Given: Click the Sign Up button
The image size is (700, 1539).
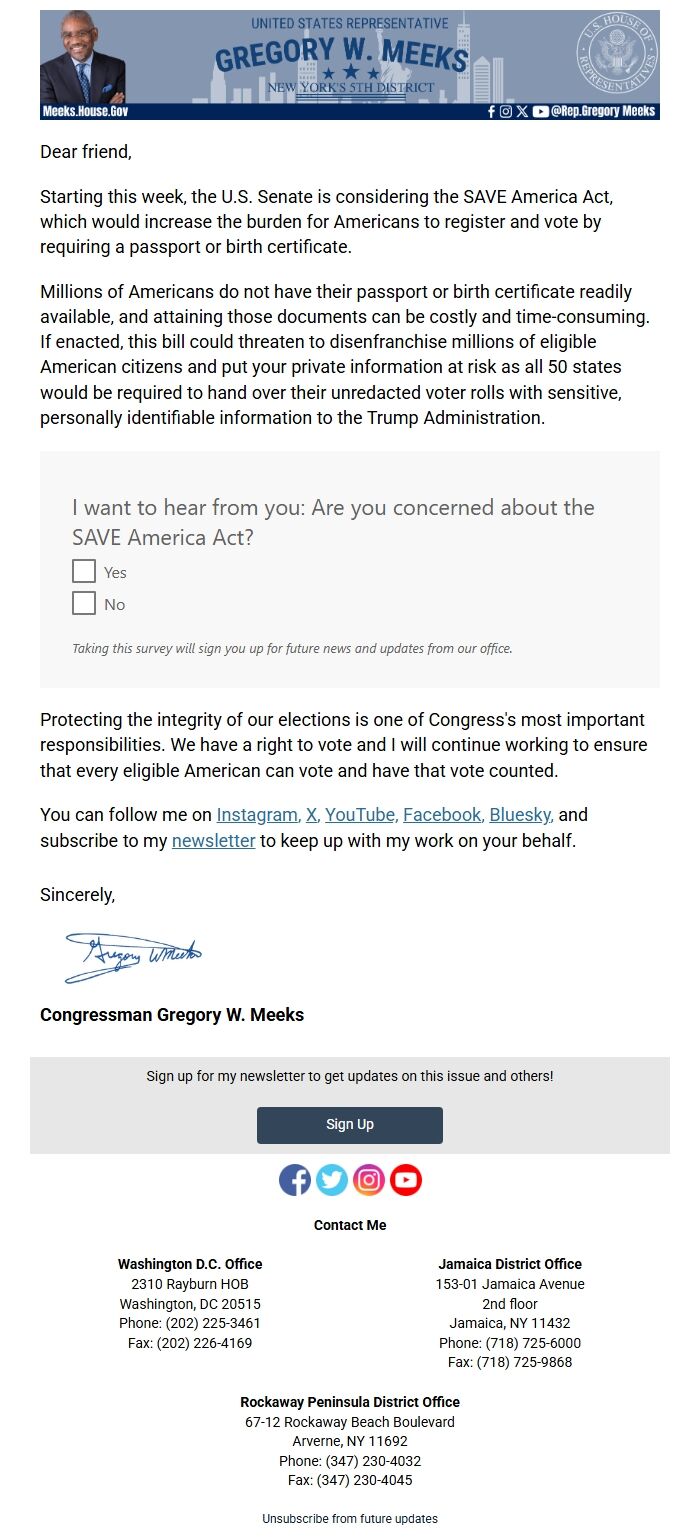Looking at the screenshot, I should tap(350, 1124).
